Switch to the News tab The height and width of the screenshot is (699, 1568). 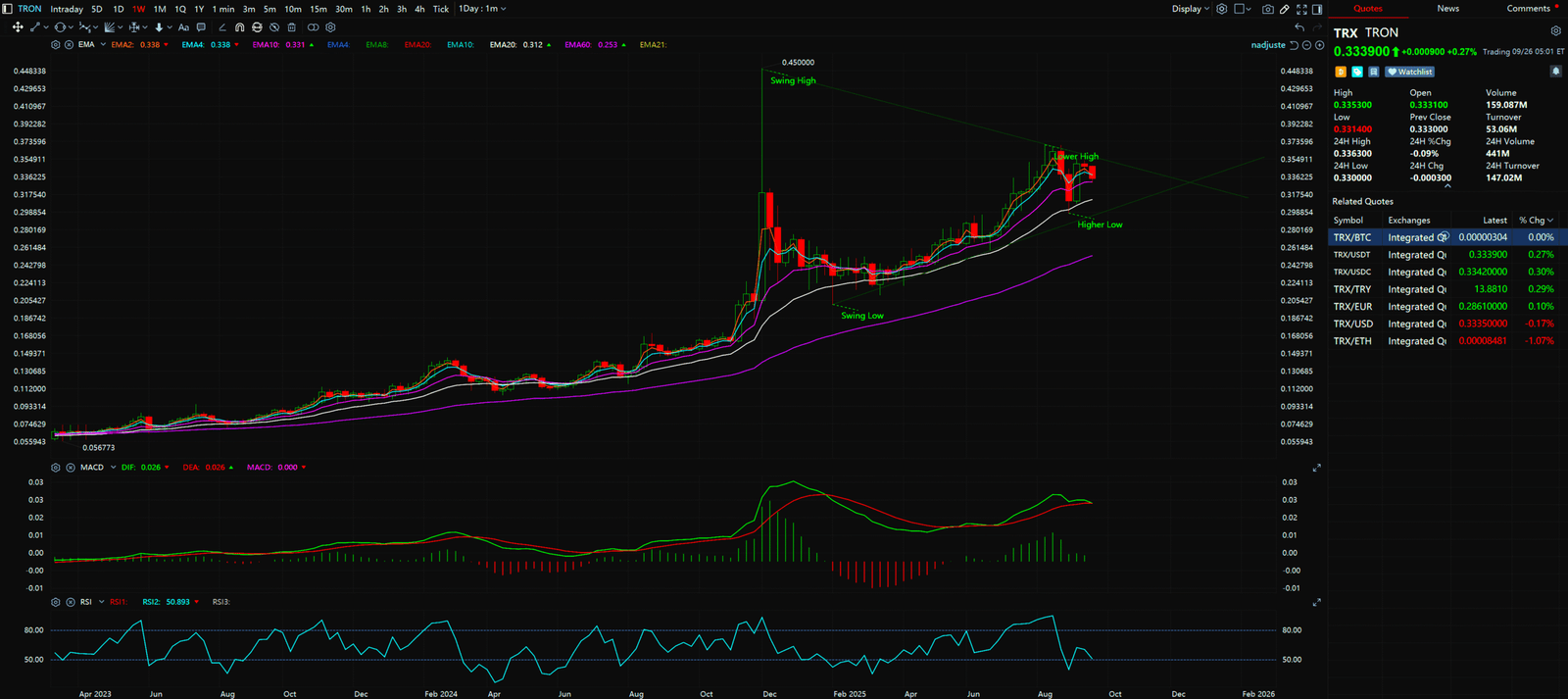pos(1447,9)
